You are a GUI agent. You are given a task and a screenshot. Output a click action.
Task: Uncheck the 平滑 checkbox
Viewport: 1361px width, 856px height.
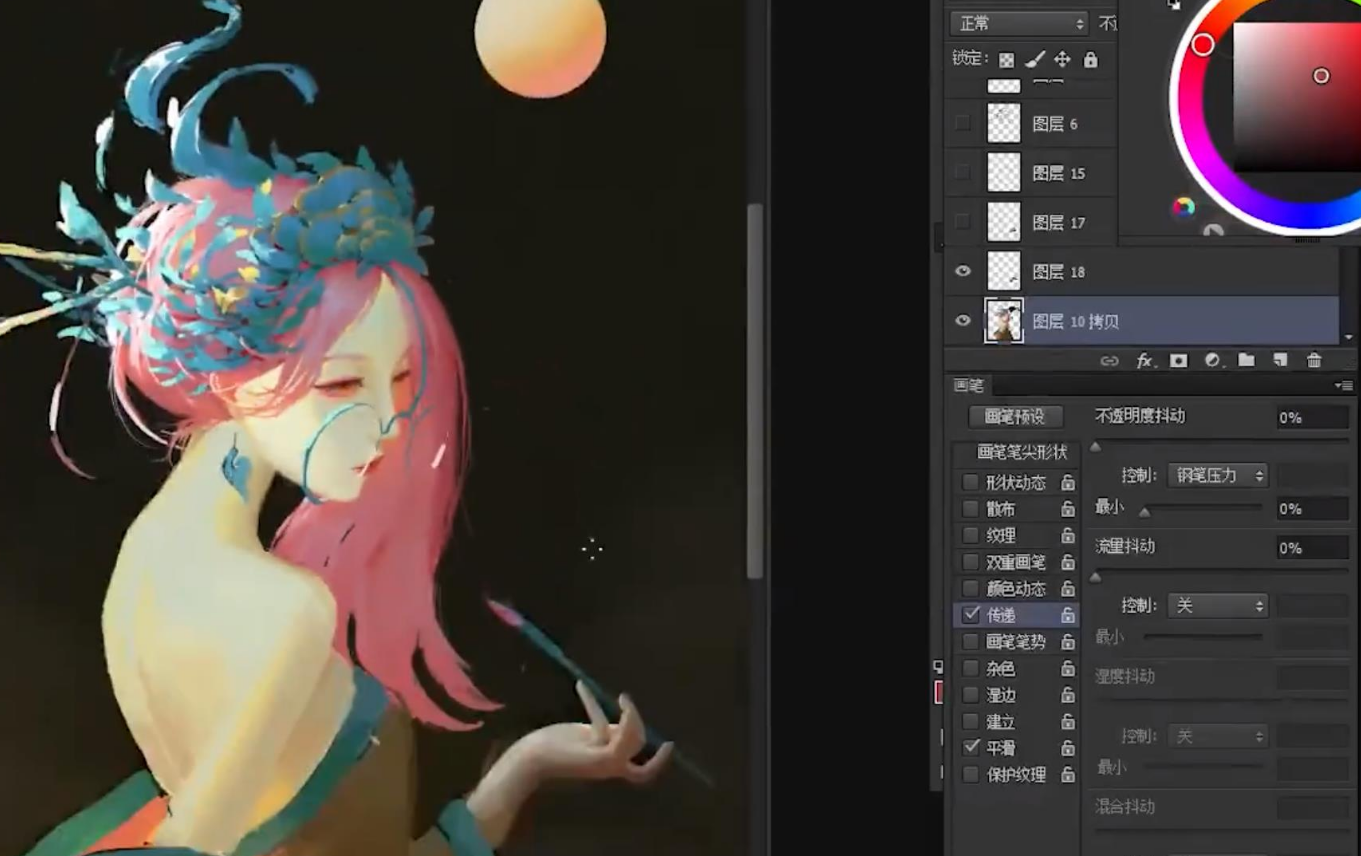tap(970, 747)
